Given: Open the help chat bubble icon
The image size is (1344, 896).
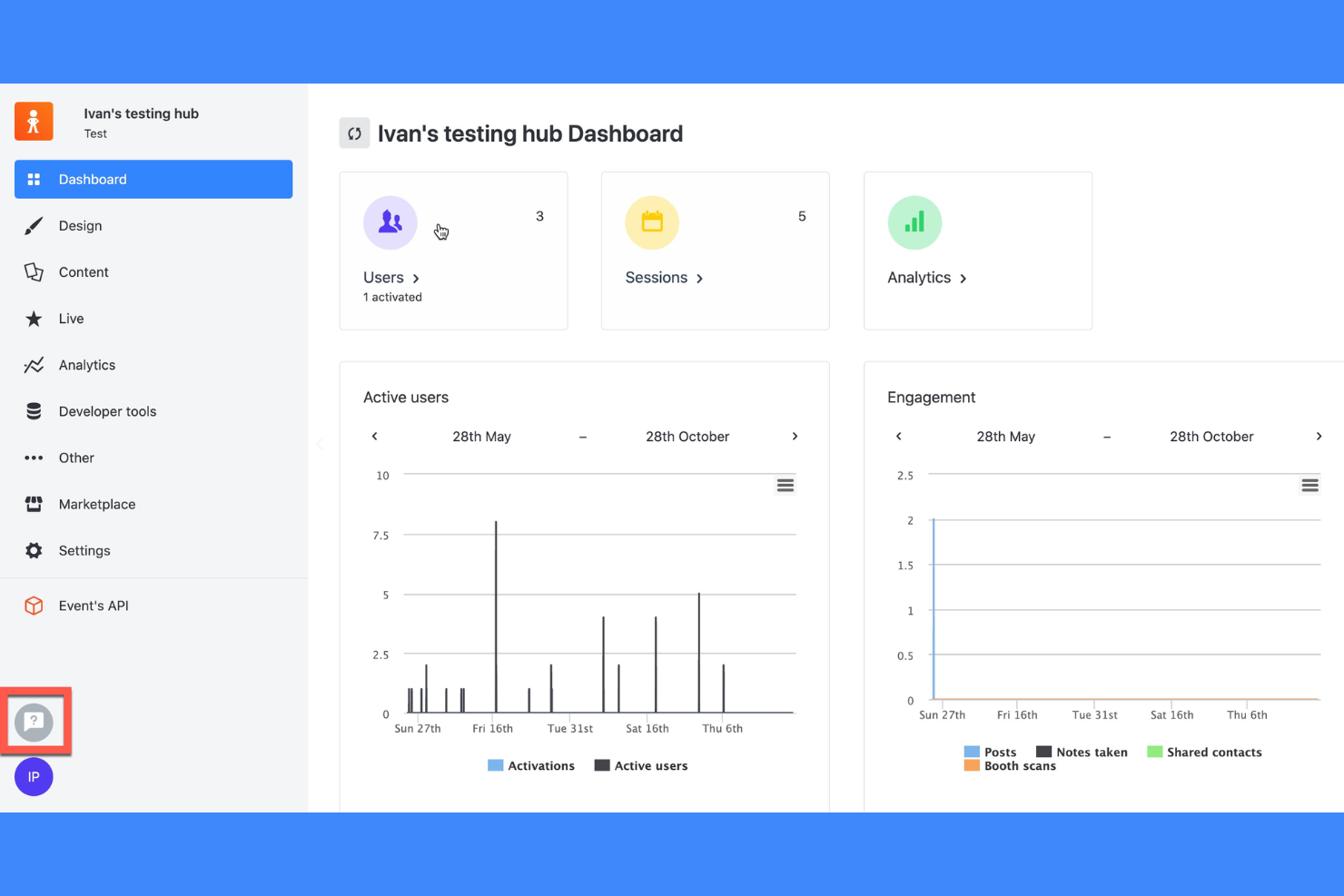Looking at the screenshot, I should [34, 723].
